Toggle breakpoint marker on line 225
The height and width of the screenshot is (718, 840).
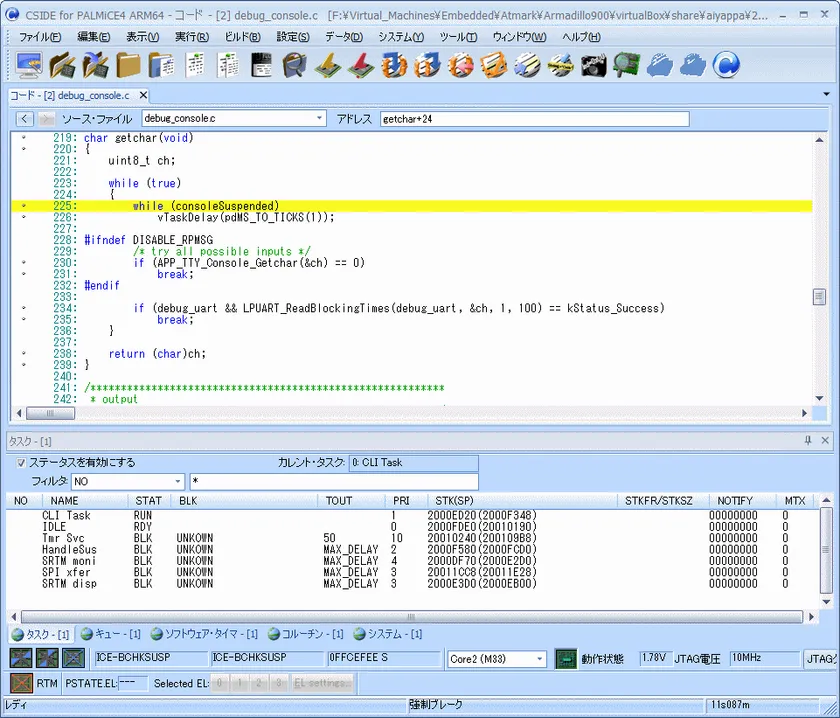tap(24, 205)
